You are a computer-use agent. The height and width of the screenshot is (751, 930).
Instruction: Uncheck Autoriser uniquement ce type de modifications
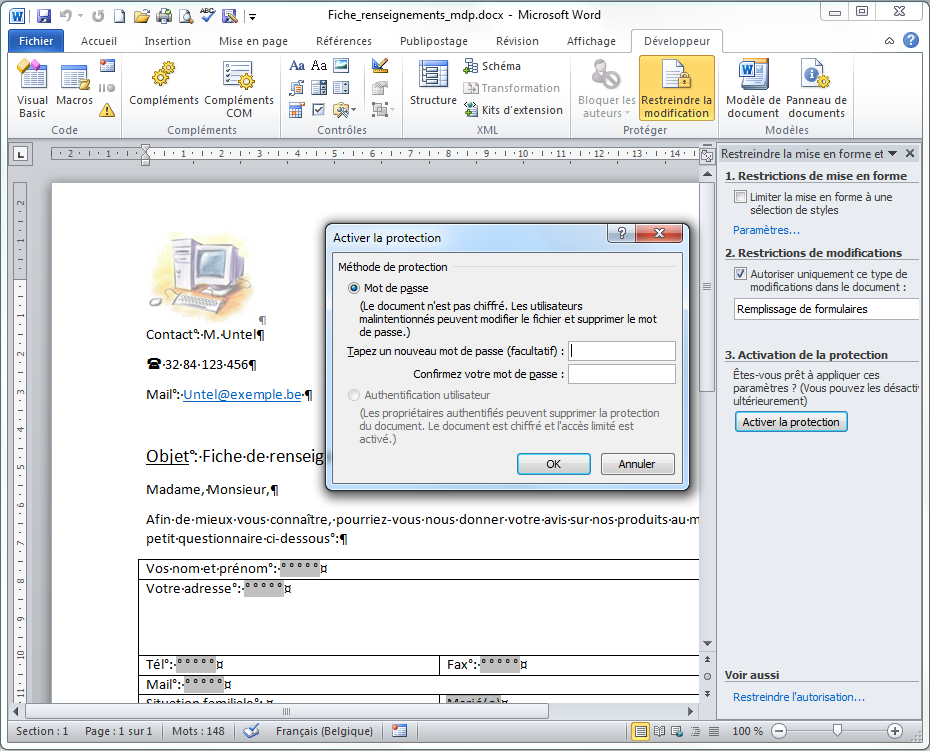pyautogui.click(x=740, y=273)
